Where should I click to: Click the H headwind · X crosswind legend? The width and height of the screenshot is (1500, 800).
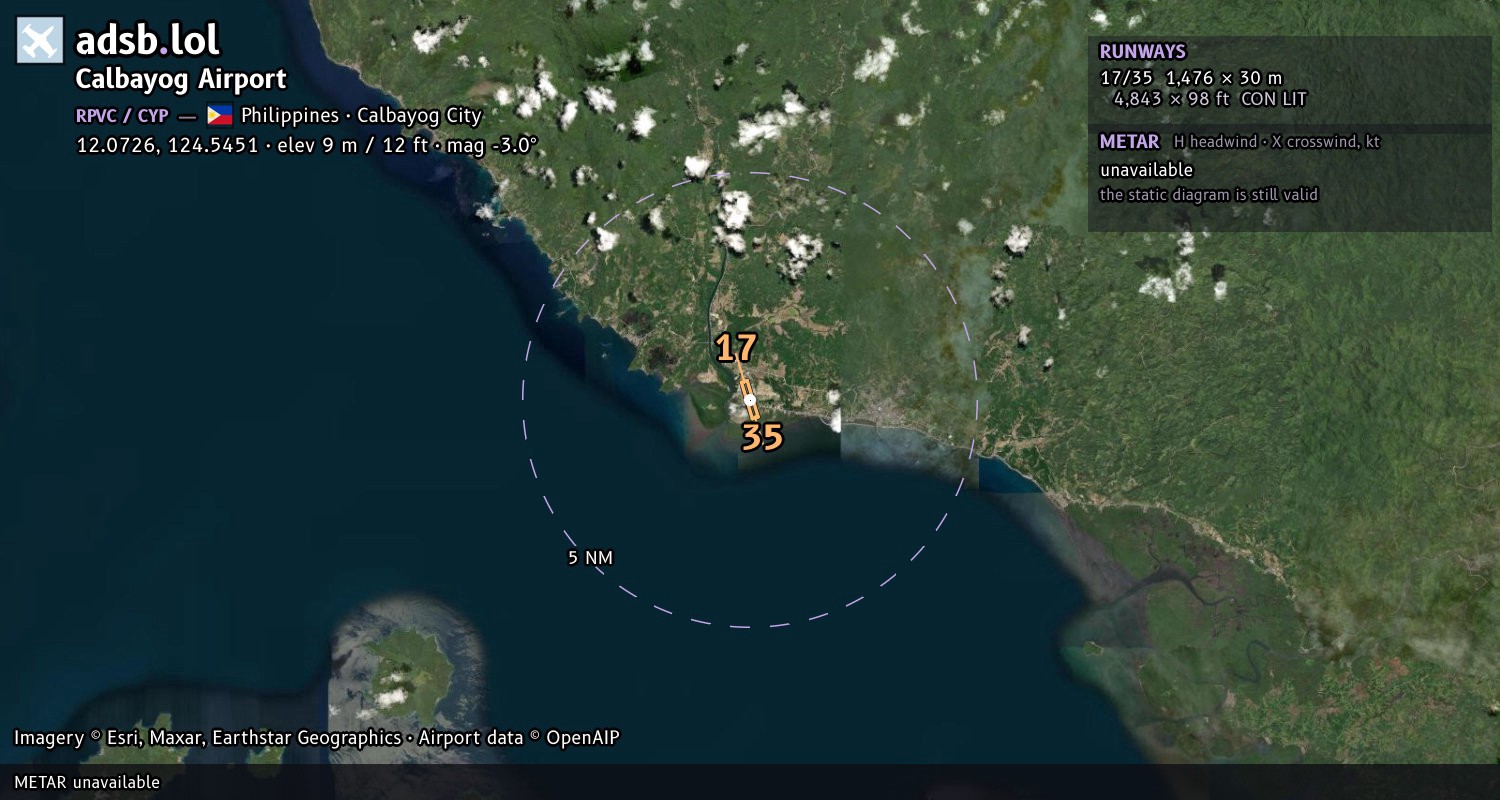[x=1277, y=142]
